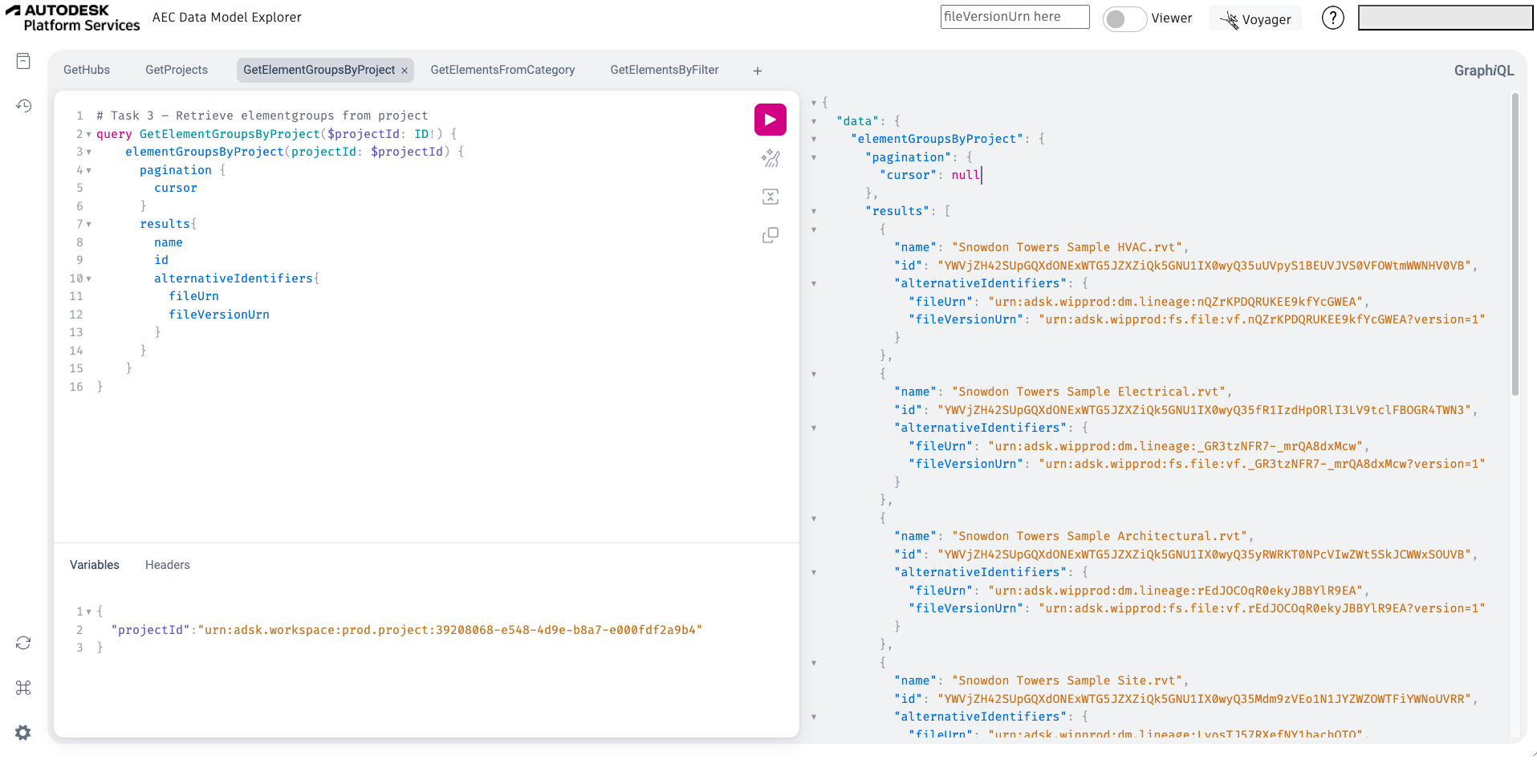Close the GetElementGroupsByProject tab
The height and width of the screenshot is (784, 1537).
[x=405, y=71]
